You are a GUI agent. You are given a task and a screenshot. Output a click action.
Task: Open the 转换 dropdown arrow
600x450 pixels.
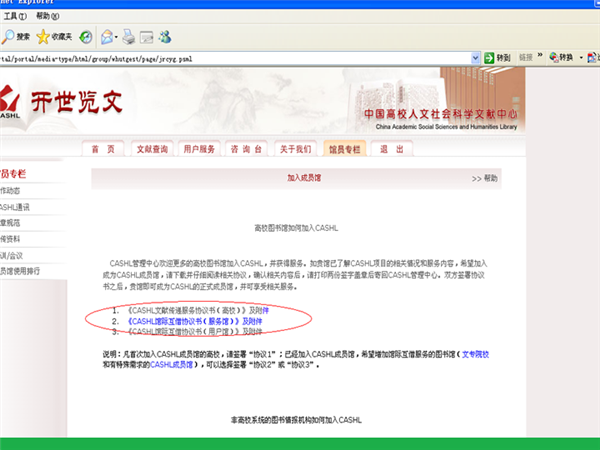[x=581, y=58]
